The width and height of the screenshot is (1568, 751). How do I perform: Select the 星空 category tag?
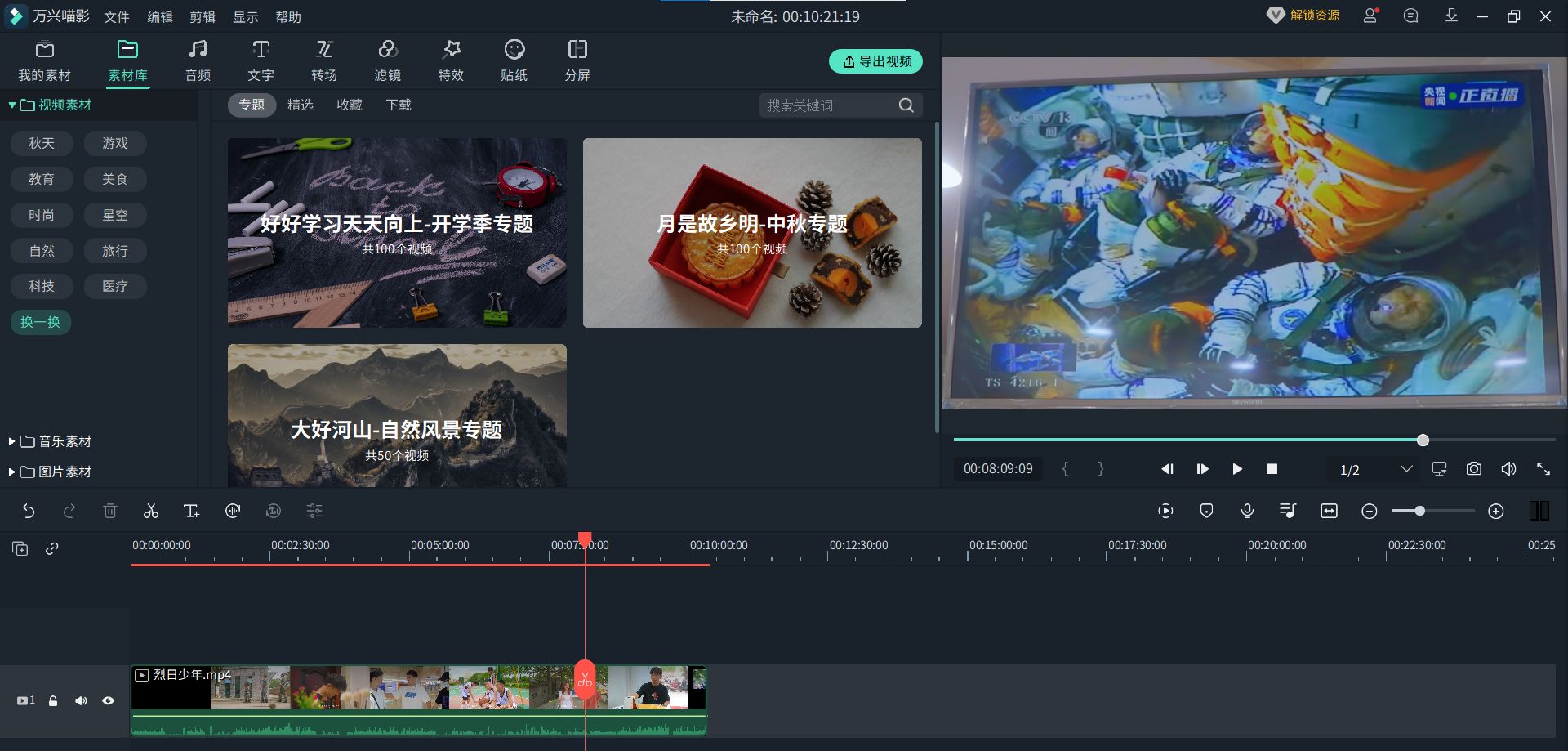pyautogui.click(x=115, y=215)
